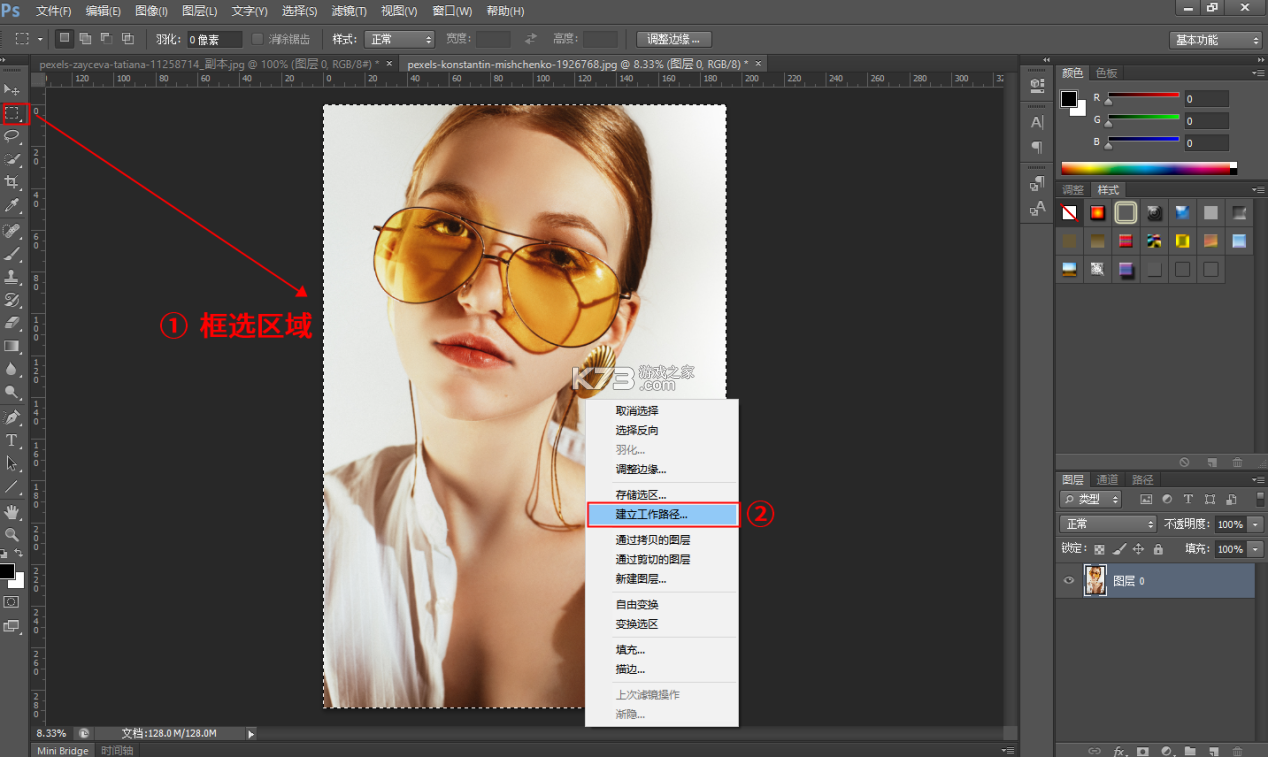Select the Lasso tool

(x=12, y=136)
